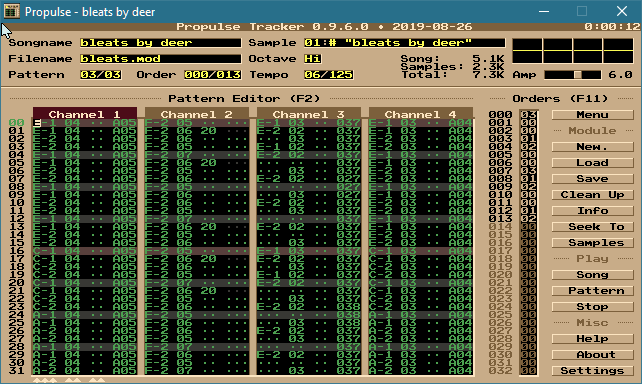Play the whole Song
This screenshot has height=384, width=642.
pos(592,275)
